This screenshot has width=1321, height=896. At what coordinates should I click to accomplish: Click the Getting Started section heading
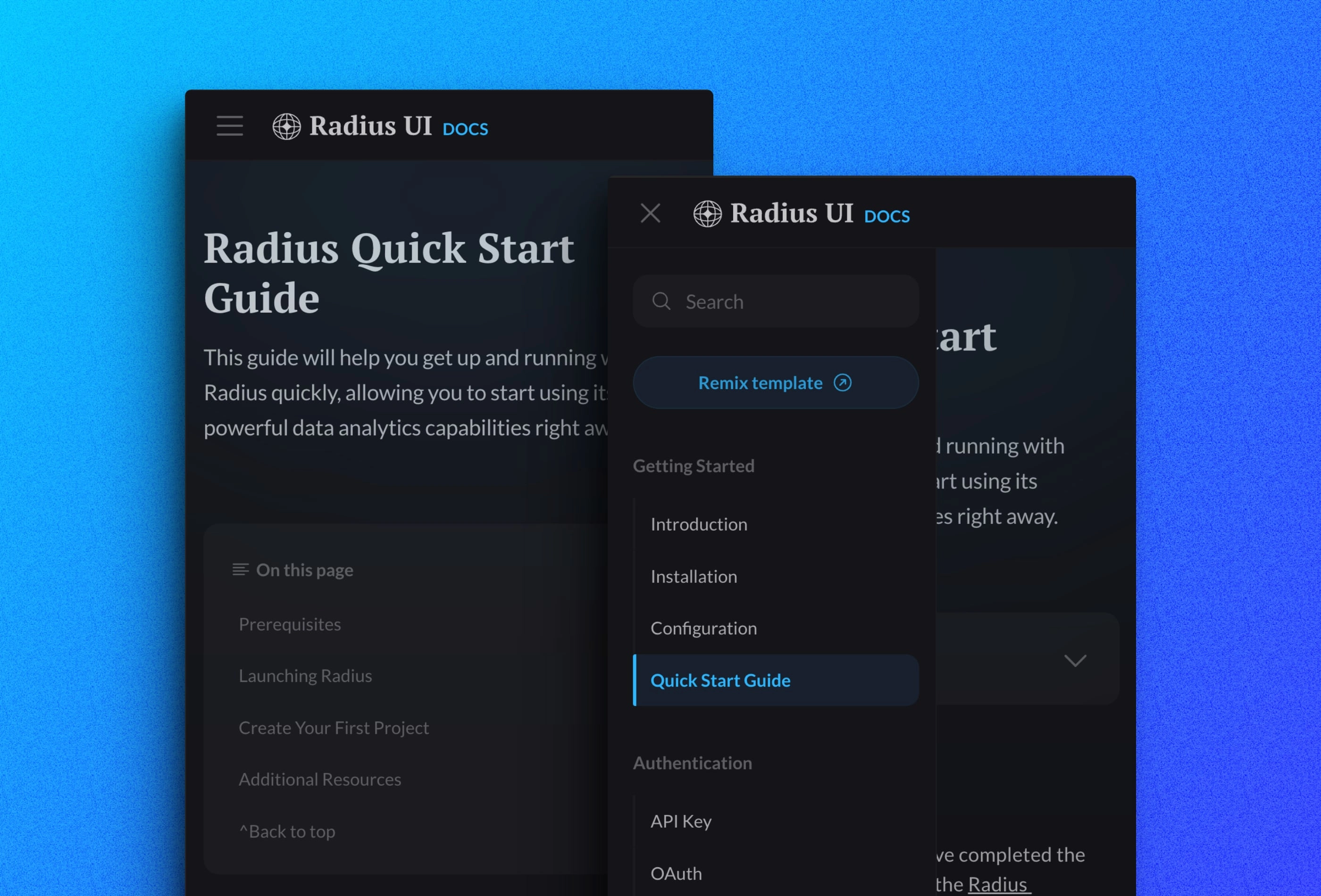click(x=694, y=466)
